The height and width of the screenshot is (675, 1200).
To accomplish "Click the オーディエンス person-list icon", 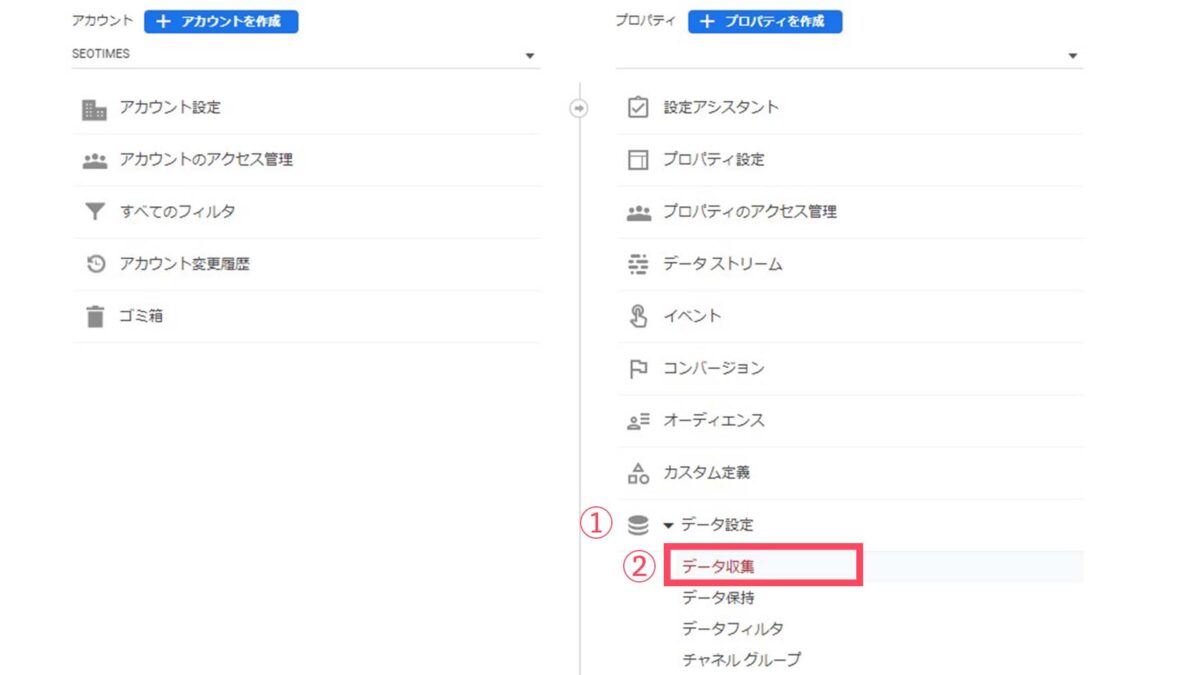I will pyautogui.click(x=637, y=421).
